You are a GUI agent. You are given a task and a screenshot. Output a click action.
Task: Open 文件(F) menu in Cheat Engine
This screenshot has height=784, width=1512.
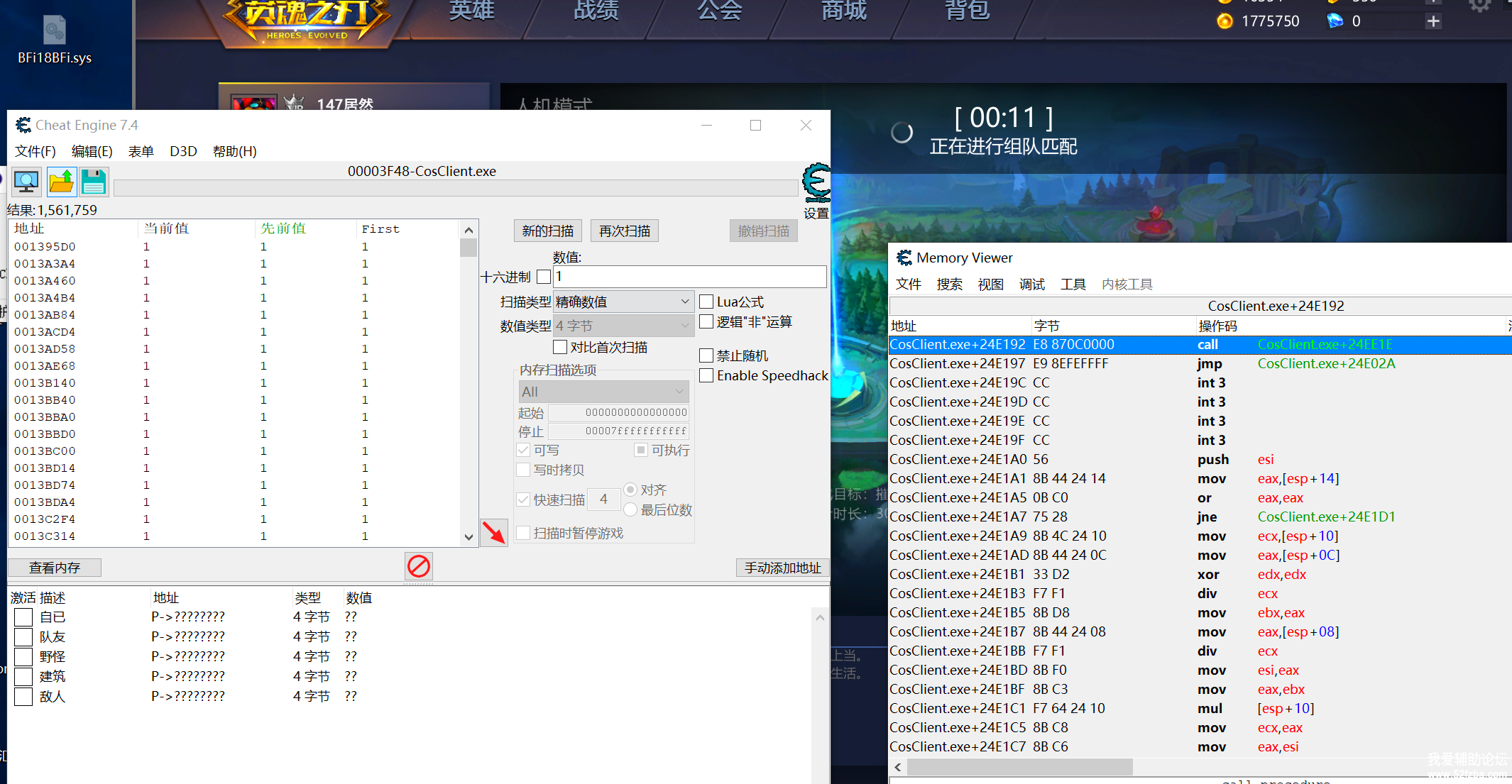tap(35, 151)
